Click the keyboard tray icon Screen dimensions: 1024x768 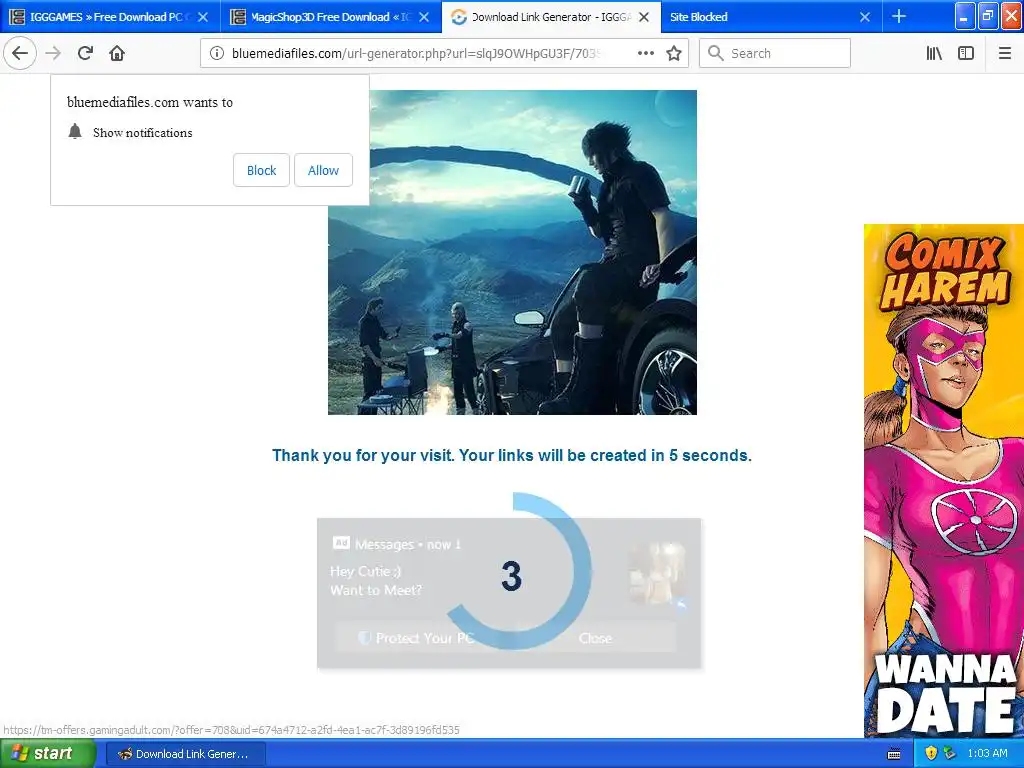coord(894,754)
